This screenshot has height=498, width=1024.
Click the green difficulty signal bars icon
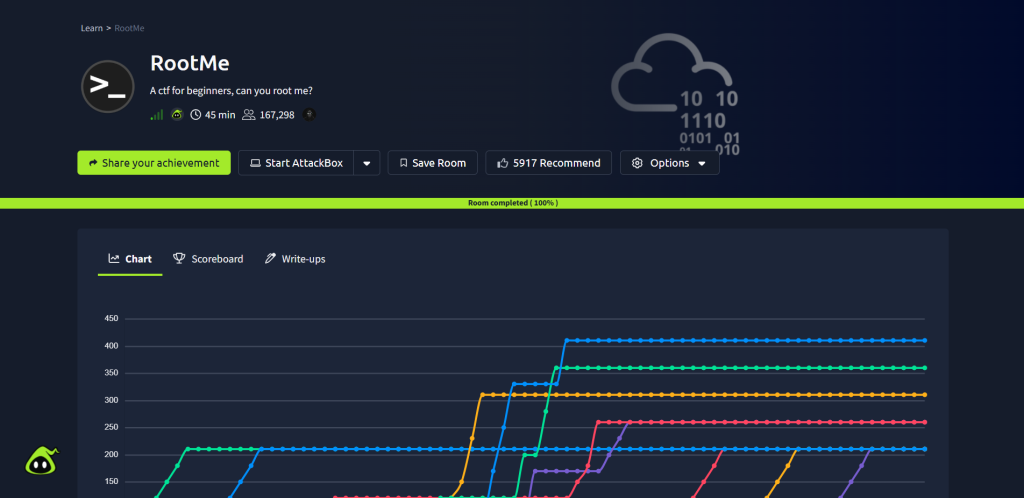[156, 115]
